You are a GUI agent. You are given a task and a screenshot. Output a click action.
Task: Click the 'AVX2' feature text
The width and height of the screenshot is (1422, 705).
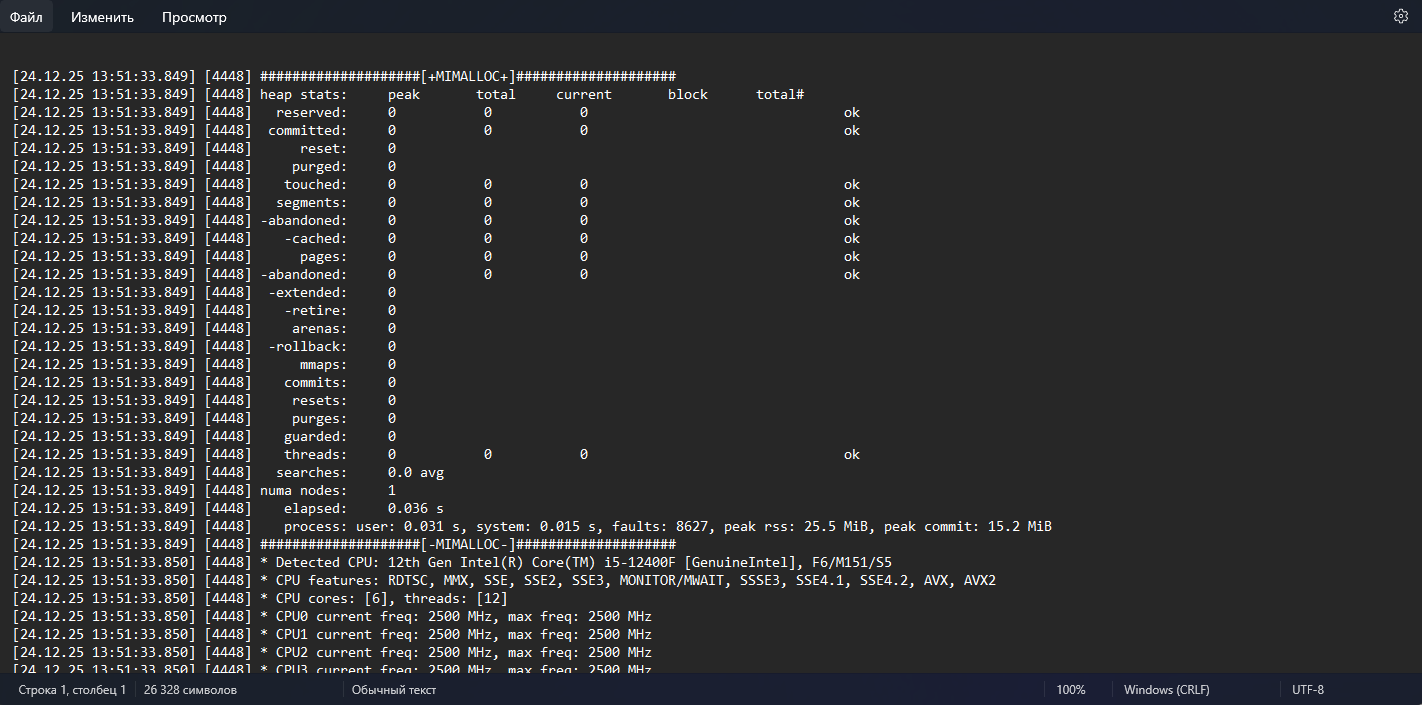[x=980, y=580]
